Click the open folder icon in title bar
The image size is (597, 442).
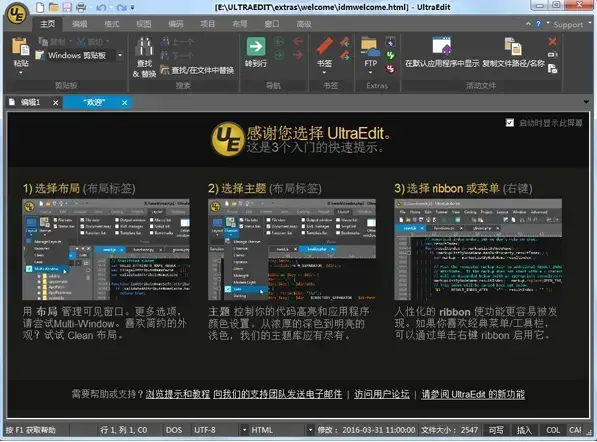click(54, 7)
